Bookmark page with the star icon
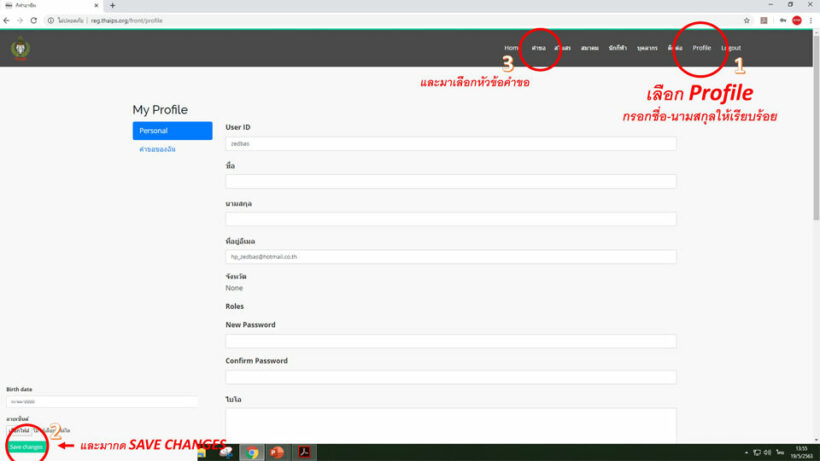820x461 pixels. [747, 20]
